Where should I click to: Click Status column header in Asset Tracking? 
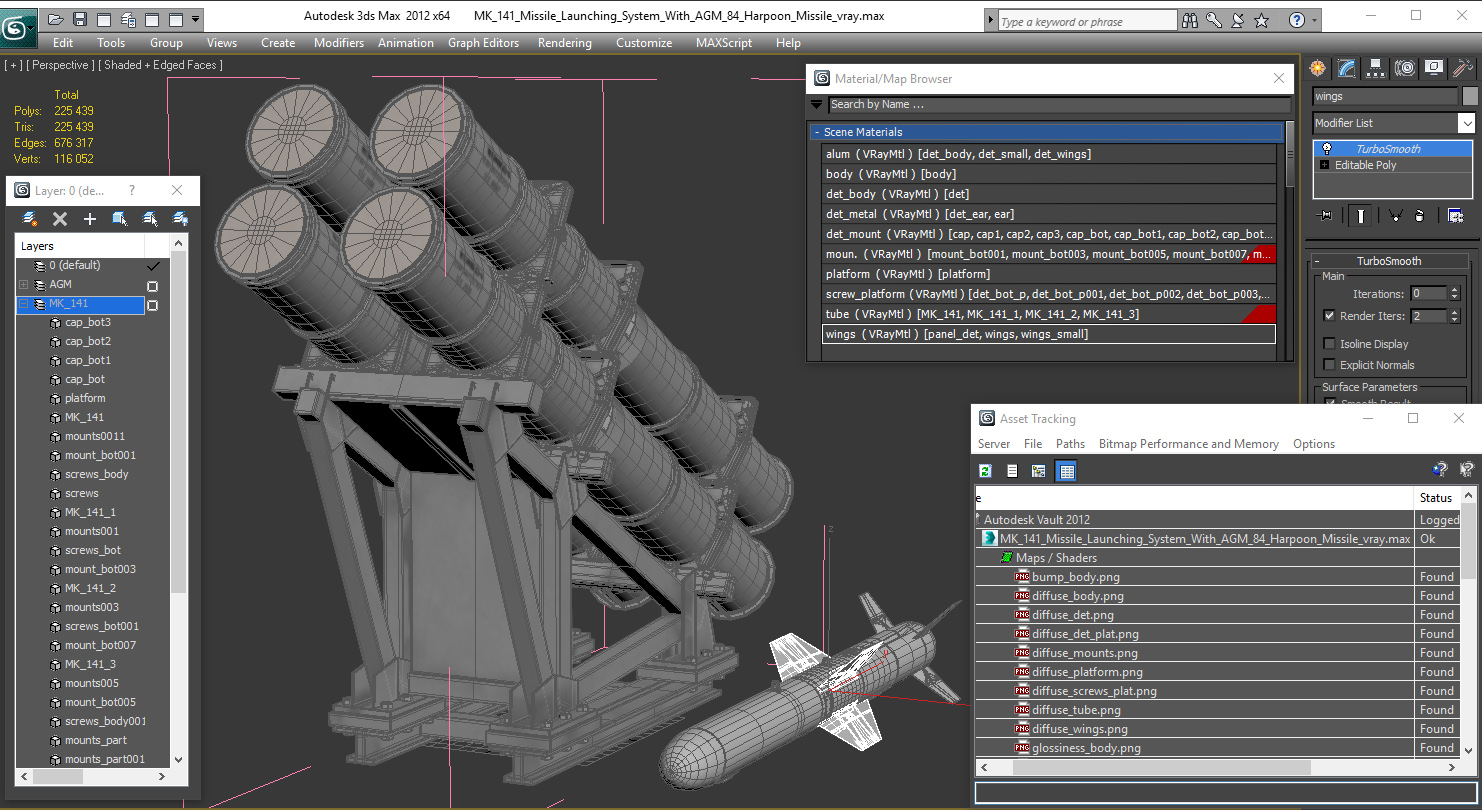(1437, 498)
